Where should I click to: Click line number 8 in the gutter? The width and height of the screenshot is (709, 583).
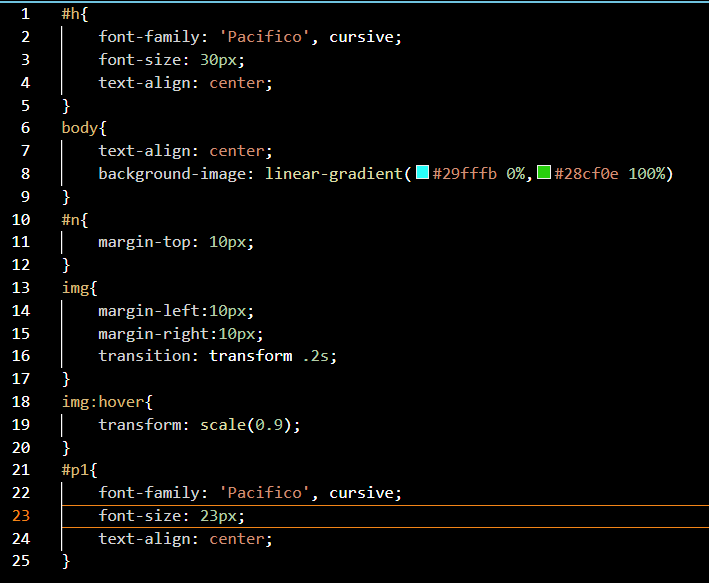pos(25,174)
